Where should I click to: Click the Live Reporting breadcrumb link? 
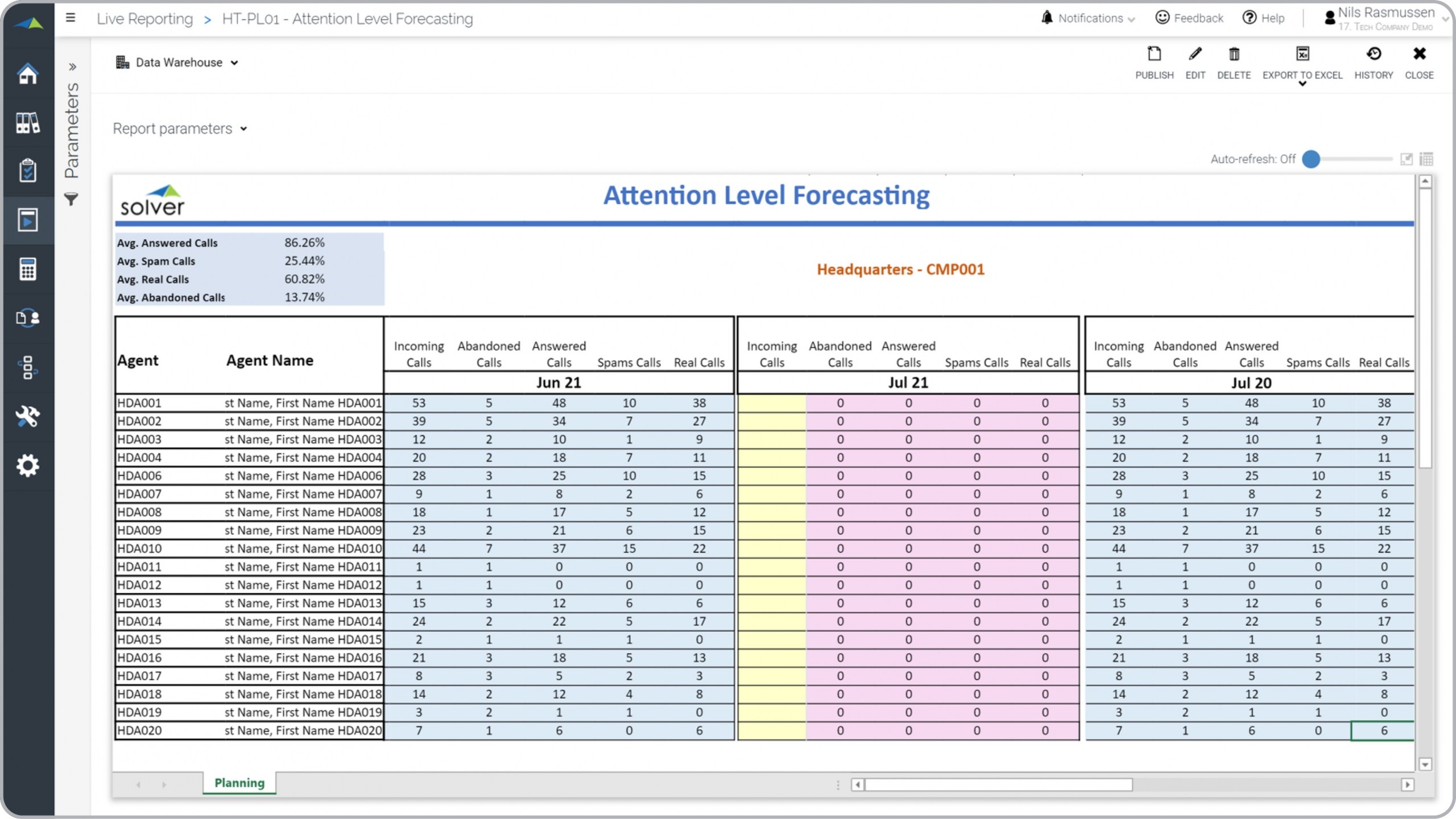[x=144, y=19]
